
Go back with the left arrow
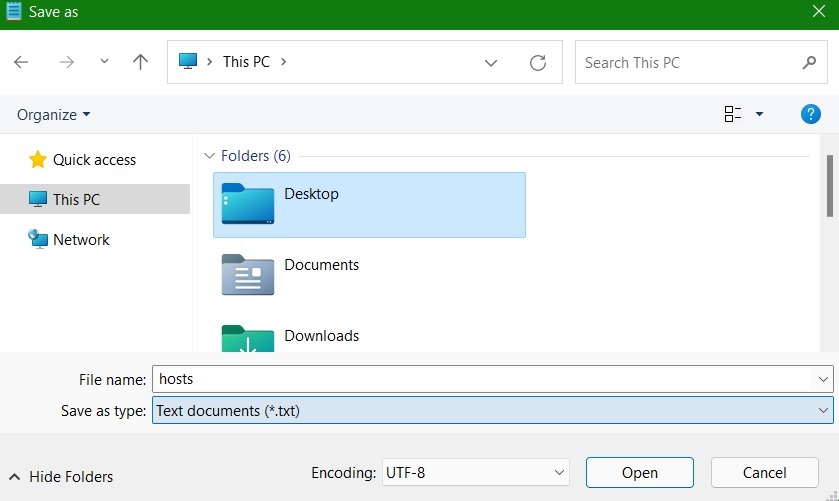(21, 62)
